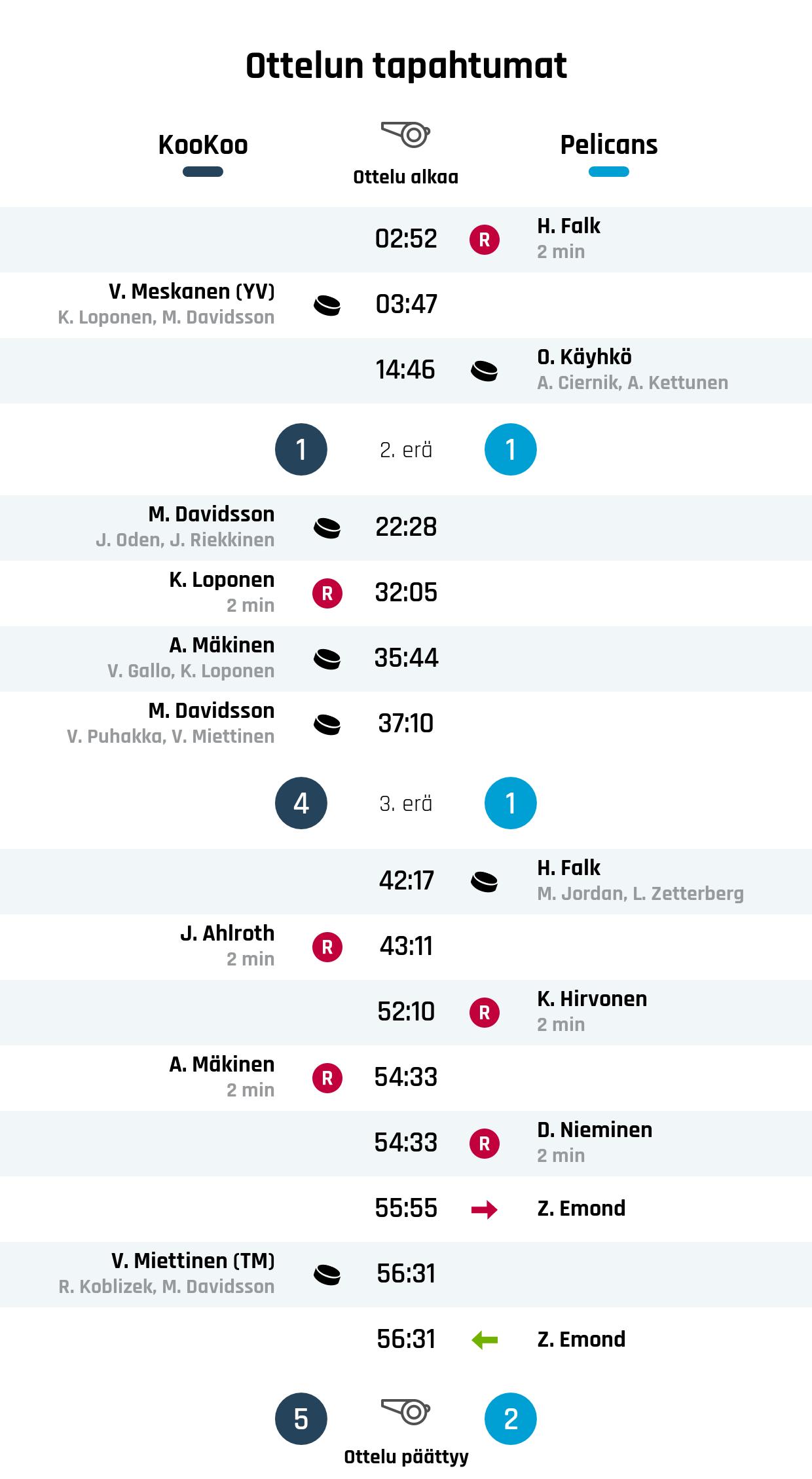Viewport: 812px width, 1479px height.
Task: Click the goal puck icon at 03:47
Action: pyautogui.click(x=327, y=305)
